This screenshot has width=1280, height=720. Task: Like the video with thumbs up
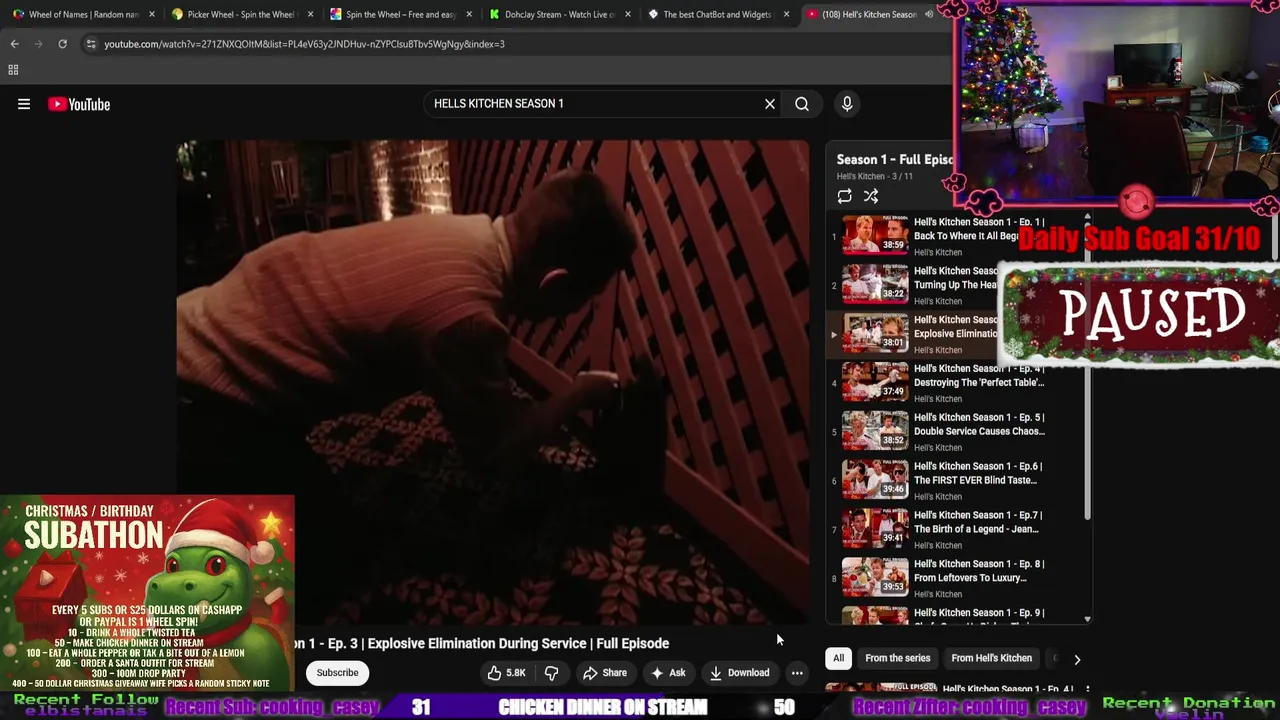(506, 673)
